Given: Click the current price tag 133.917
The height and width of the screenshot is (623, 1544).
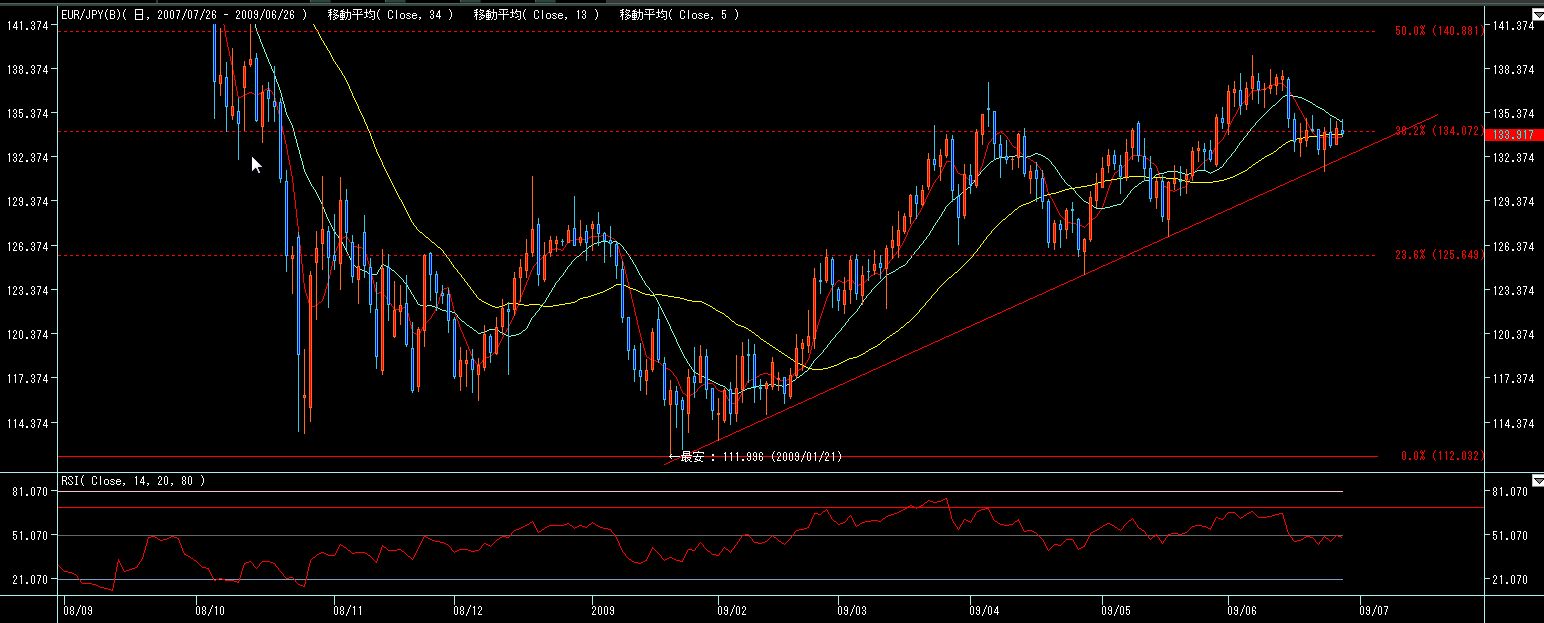Looking at the screenshot, I should 1512,135.
